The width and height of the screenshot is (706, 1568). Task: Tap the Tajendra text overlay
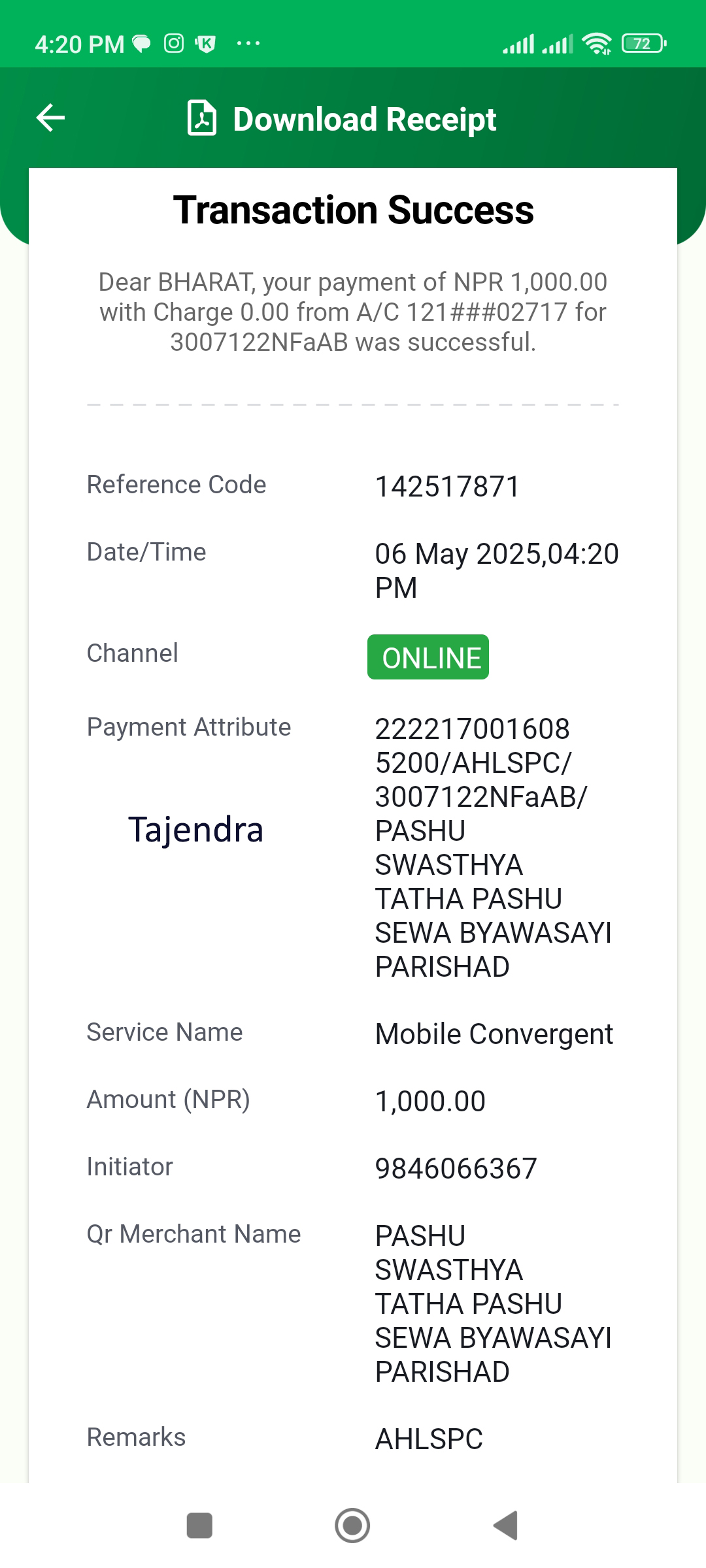[x=195, y=830]
